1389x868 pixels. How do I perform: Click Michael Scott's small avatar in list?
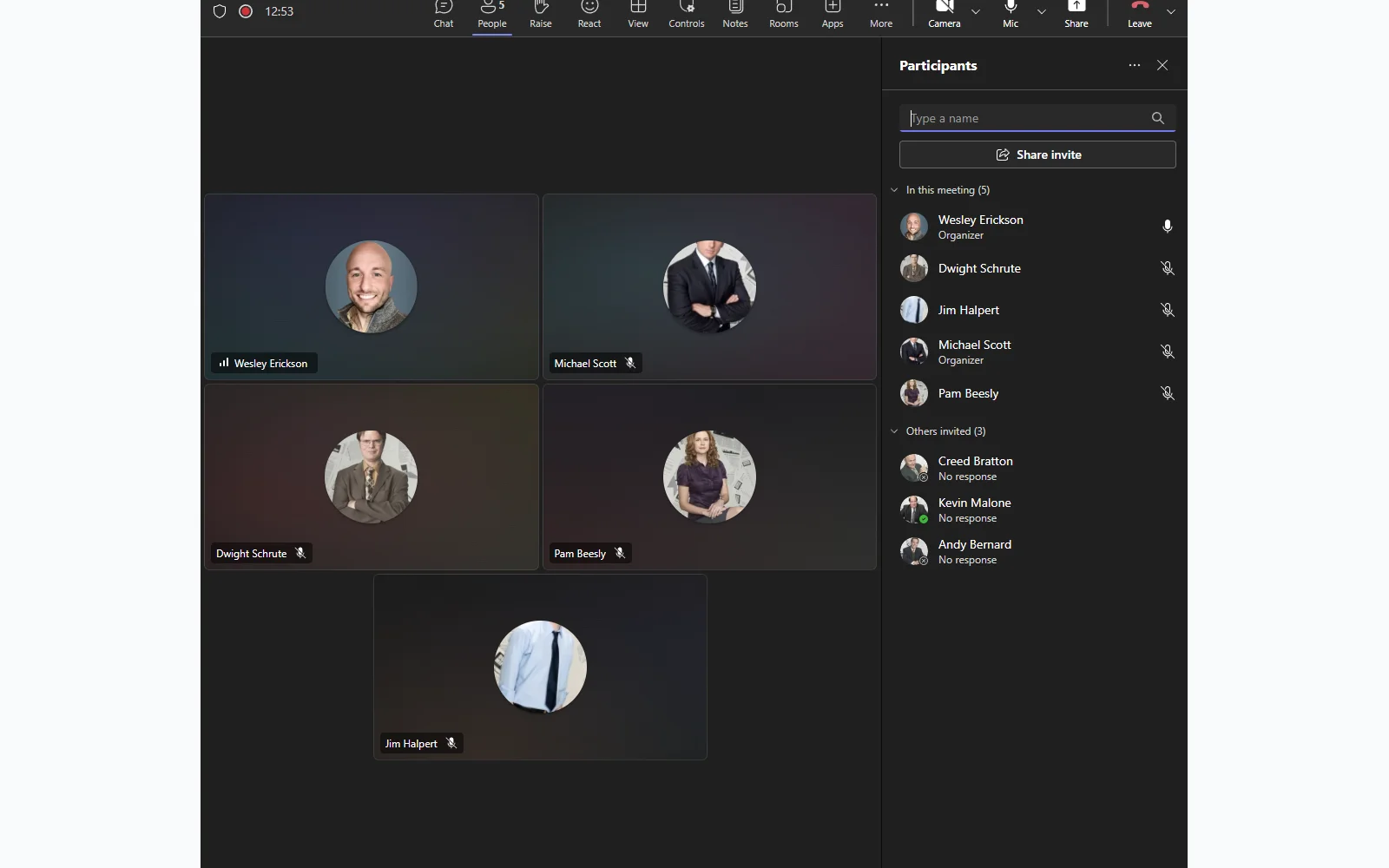pos(914,352)
